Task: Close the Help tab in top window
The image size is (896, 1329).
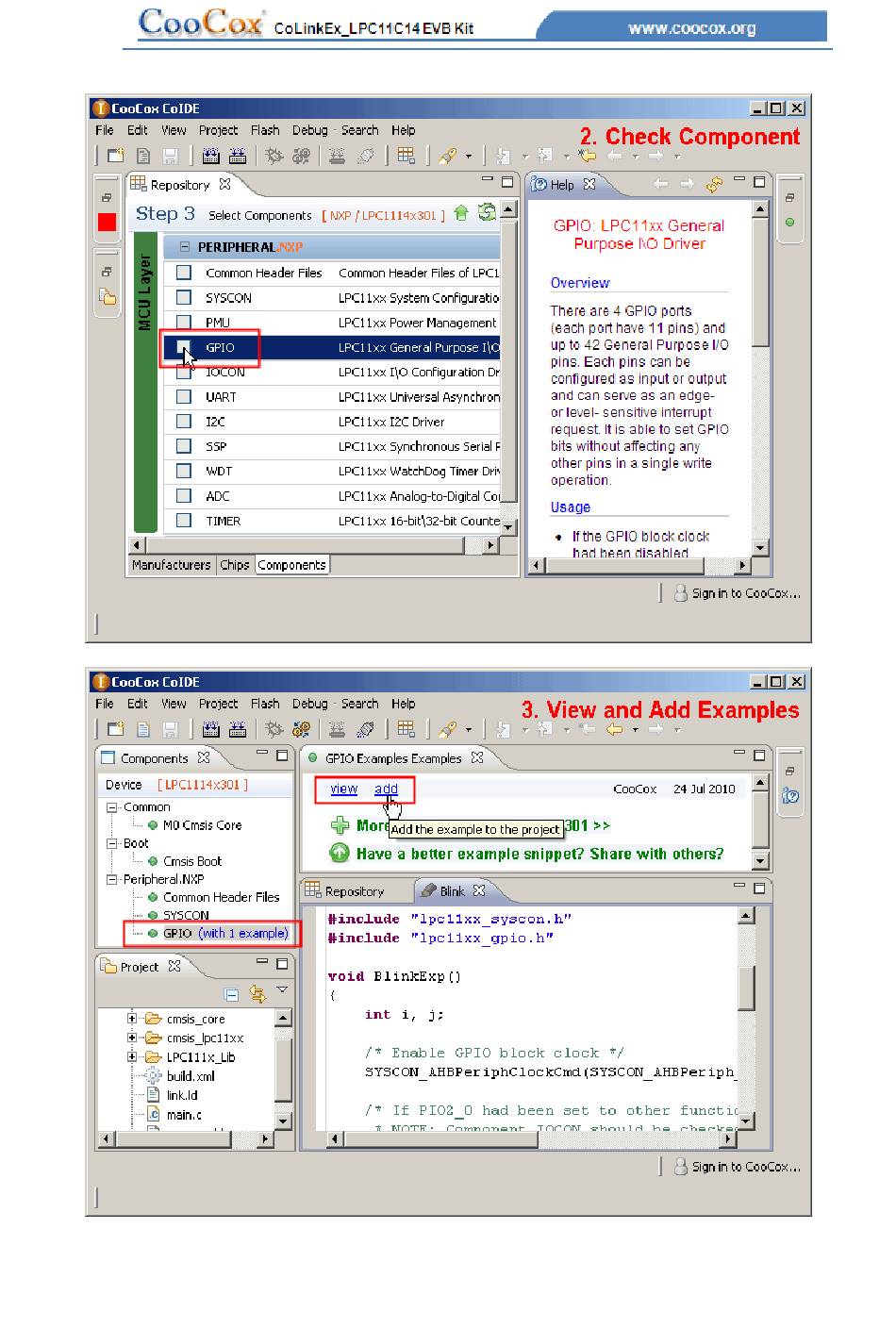Action: click(589, 184)
